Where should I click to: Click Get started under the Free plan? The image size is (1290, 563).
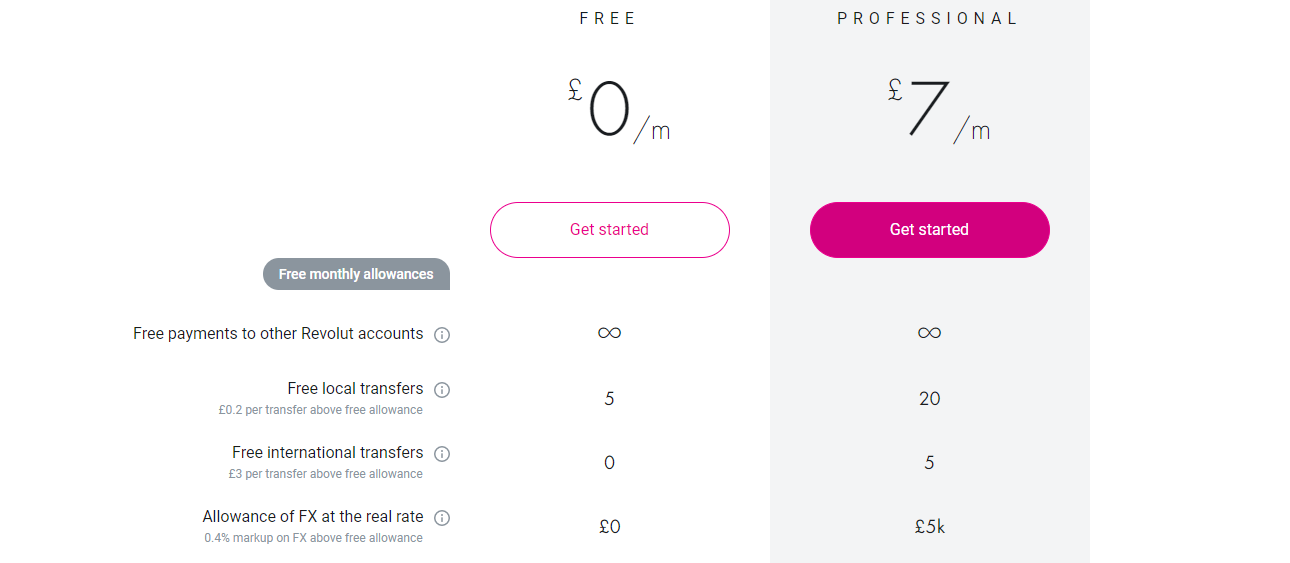[609, 230]
